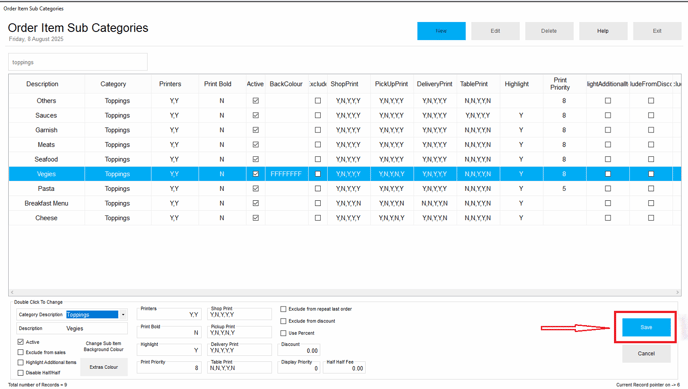Viewport: 688px width, 389px height.
Task: Click the New button
Action: (x=441, y=31)
